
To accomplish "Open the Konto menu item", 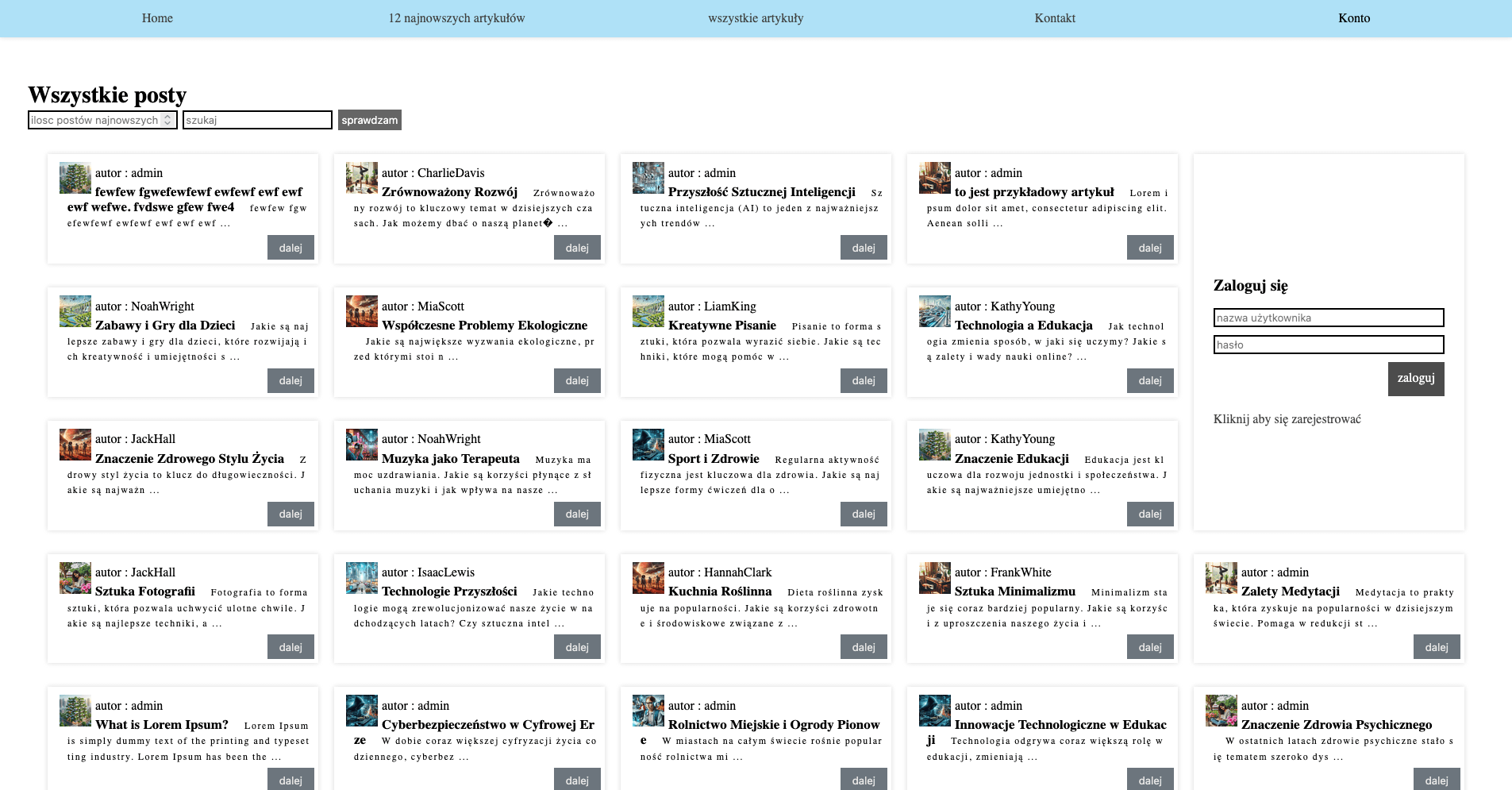I will (x=1354, y=18).
